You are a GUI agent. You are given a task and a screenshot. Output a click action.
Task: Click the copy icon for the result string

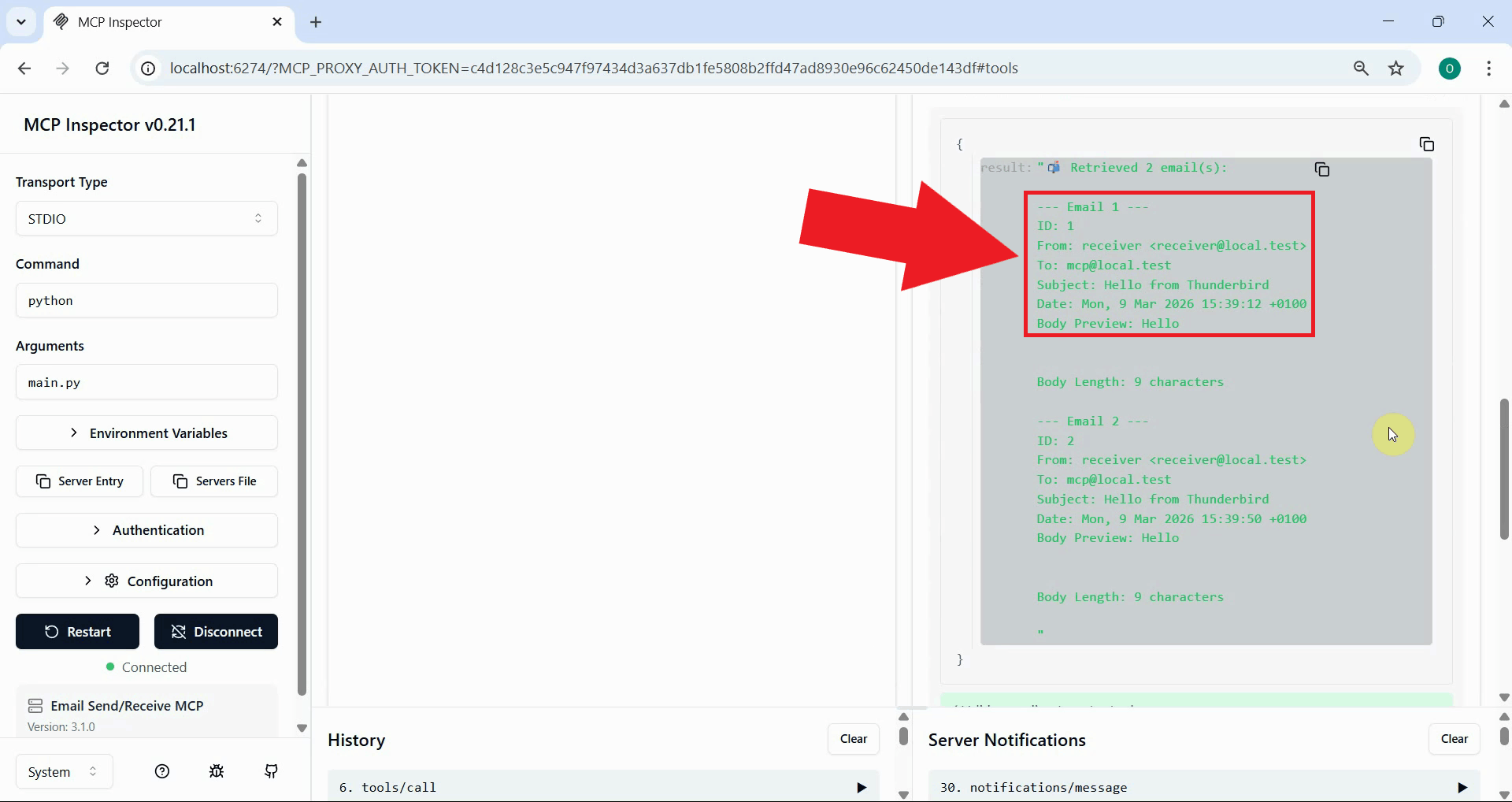coord(1321,169)
